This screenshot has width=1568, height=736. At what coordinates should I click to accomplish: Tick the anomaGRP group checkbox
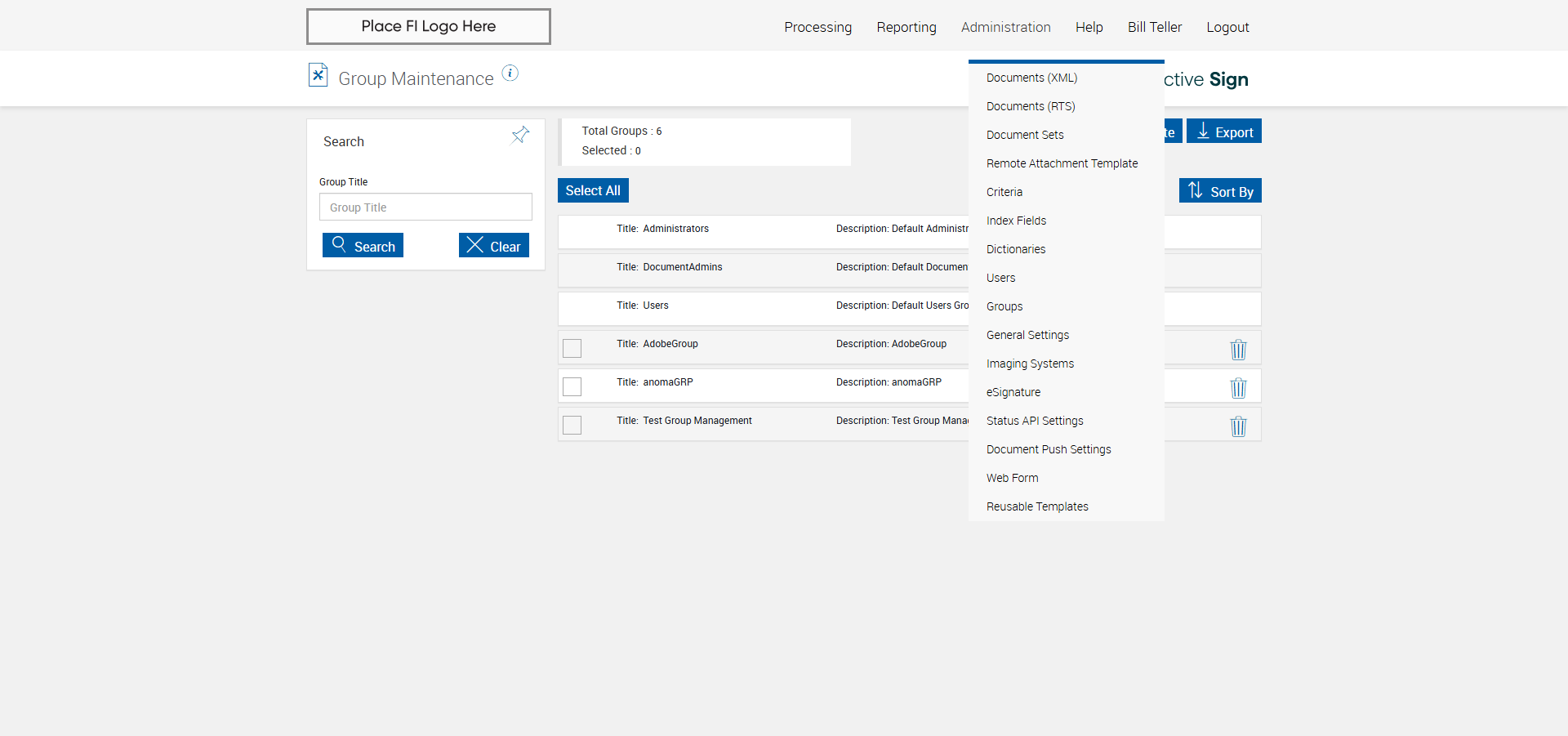(x=572, y=386)
